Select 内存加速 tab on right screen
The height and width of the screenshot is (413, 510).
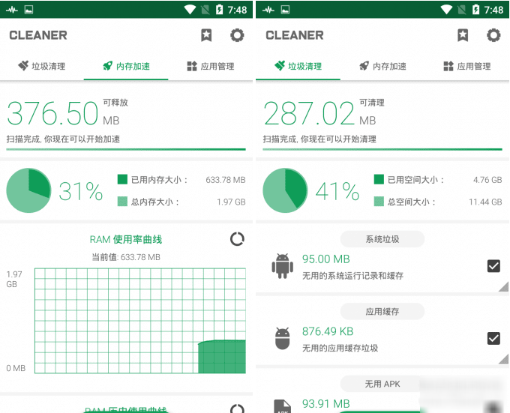[x=383, y=66]
